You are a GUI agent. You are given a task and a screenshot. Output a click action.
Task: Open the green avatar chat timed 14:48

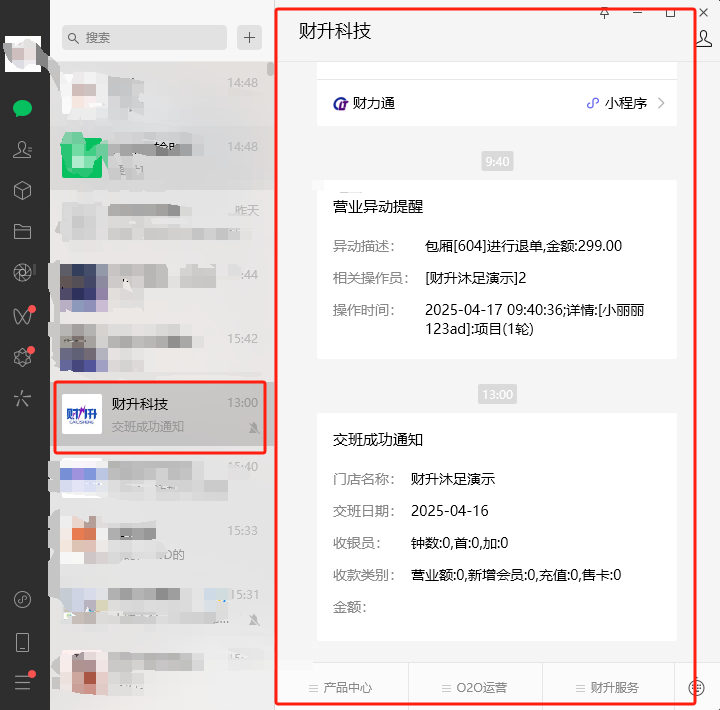click(160, 156)
